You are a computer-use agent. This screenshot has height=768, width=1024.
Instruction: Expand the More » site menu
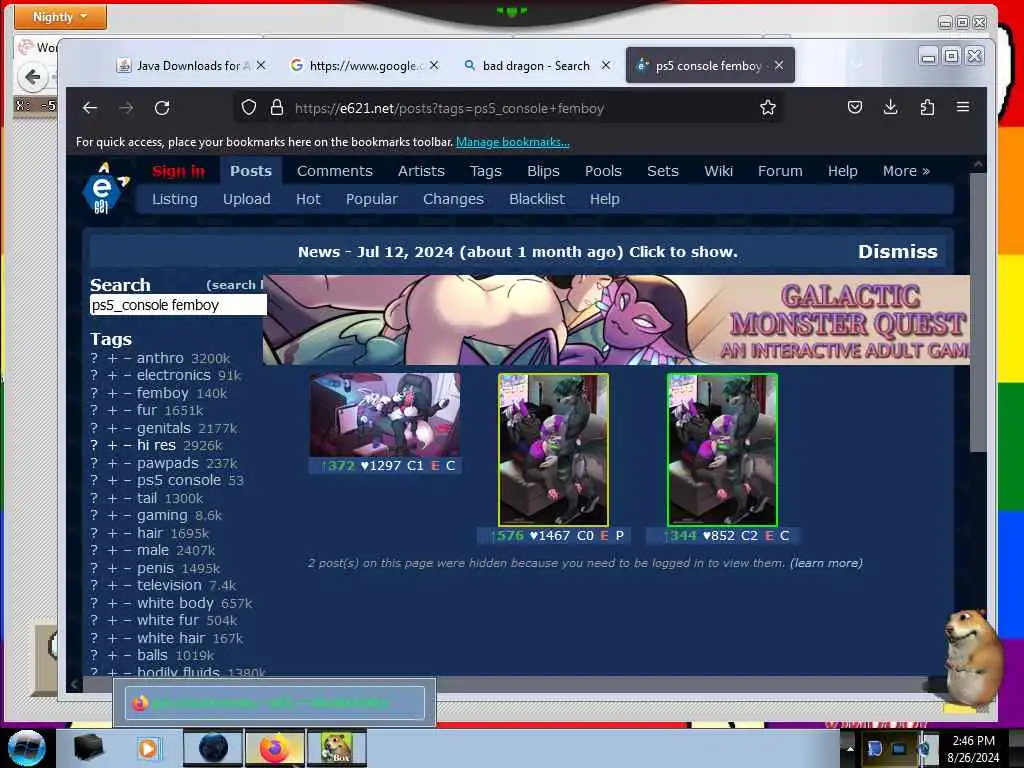point(906,171)
